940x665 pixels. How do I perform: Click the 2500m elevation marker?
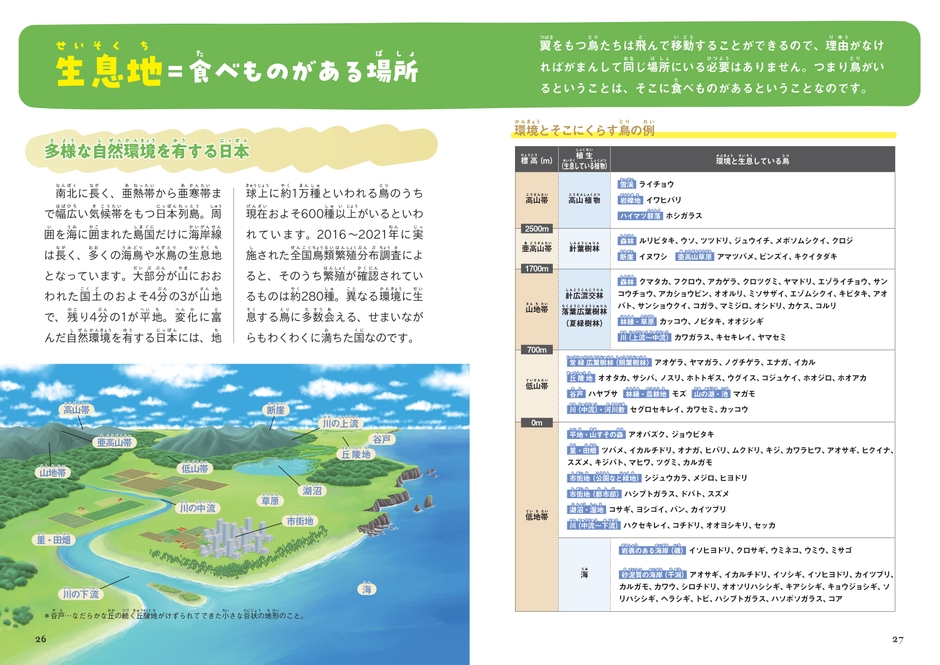pos(537,228)
